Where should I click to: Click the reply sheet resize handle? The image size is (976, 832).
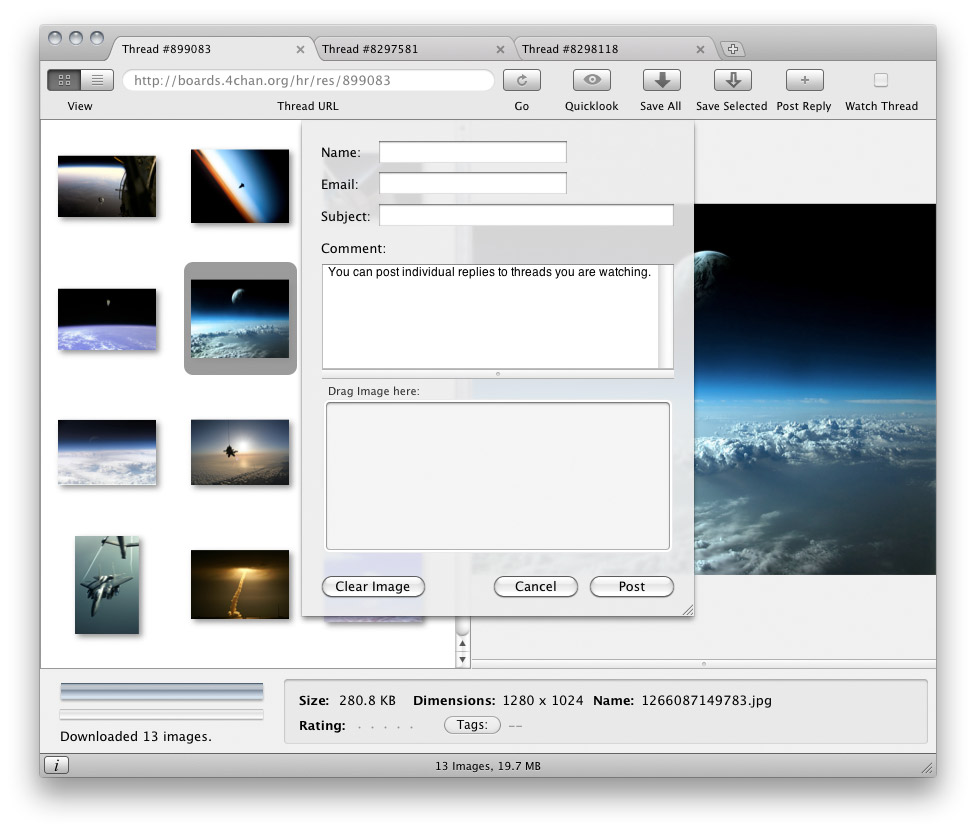[x=687, y=610]
